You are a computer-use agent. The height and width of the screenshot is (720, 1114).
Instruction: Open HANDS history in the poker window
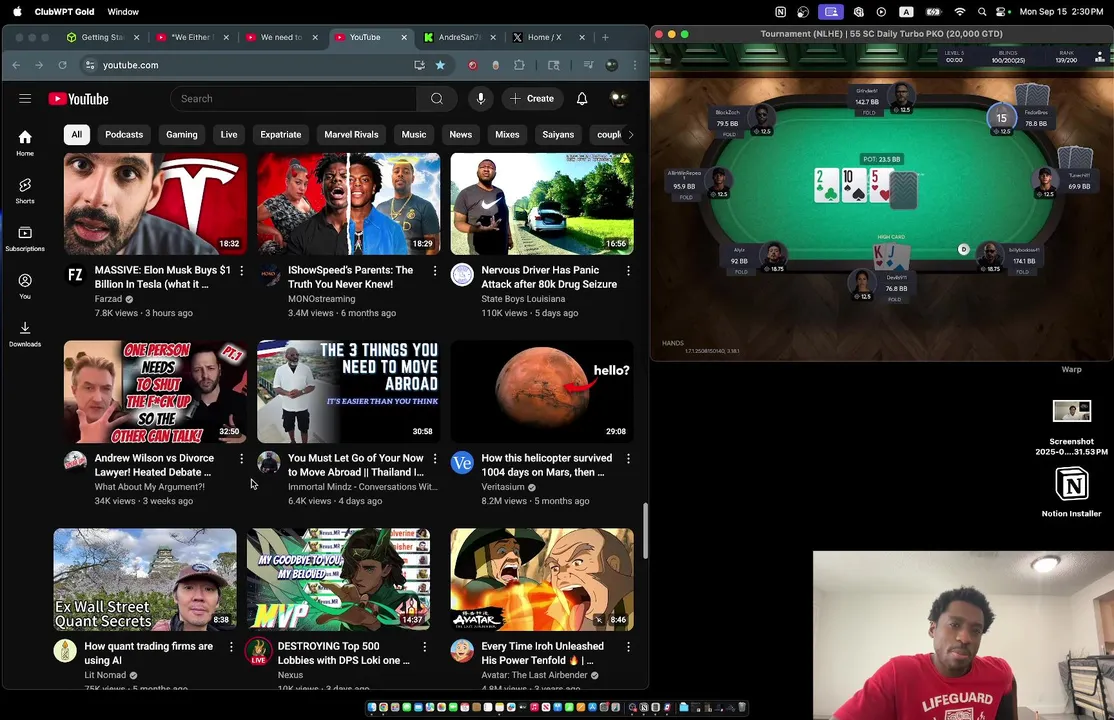click(673, 343)
